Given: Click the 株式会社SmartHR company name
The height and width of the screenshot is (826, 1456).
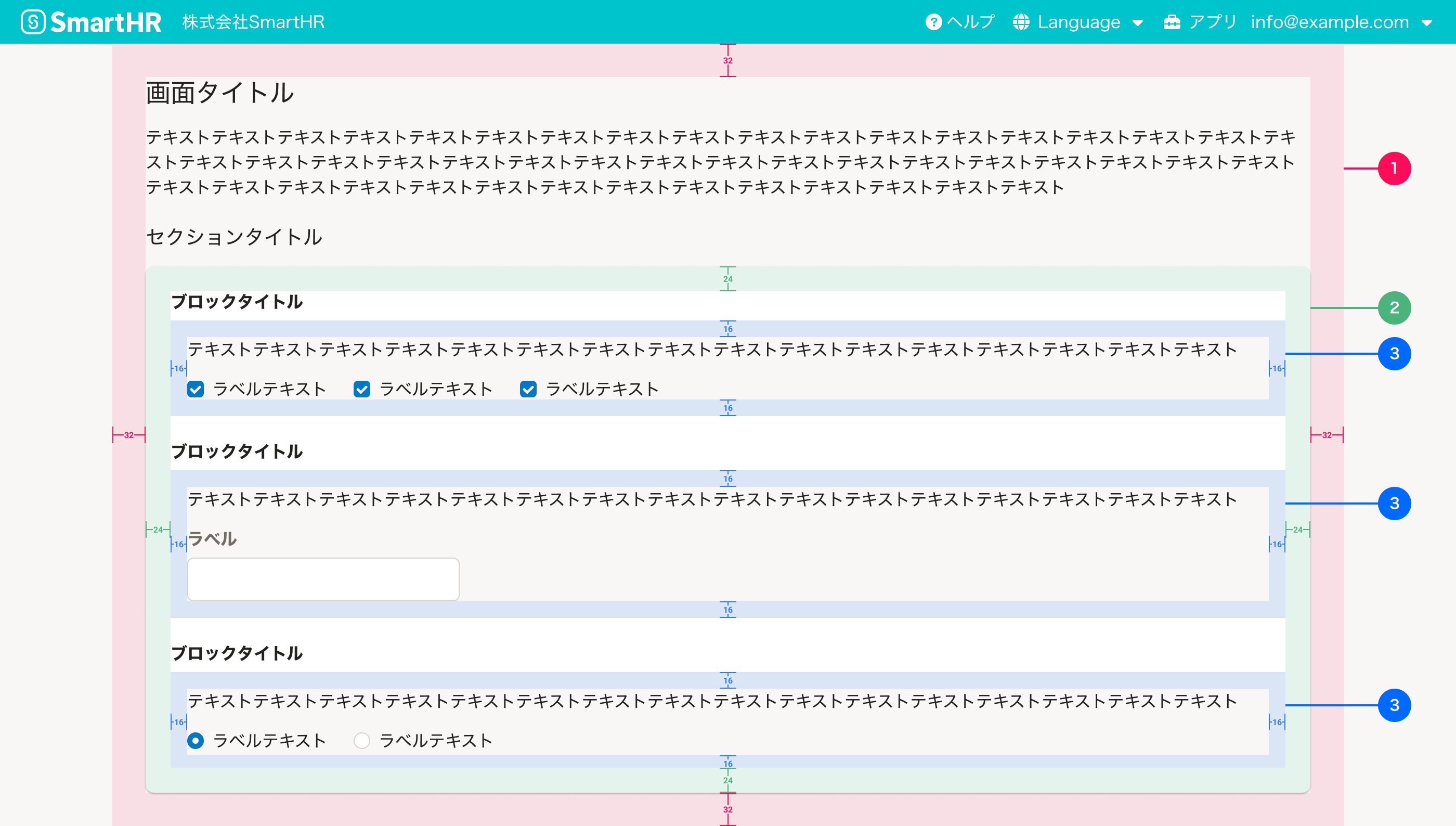Looking at the screenshot, I should pos(253,22).
